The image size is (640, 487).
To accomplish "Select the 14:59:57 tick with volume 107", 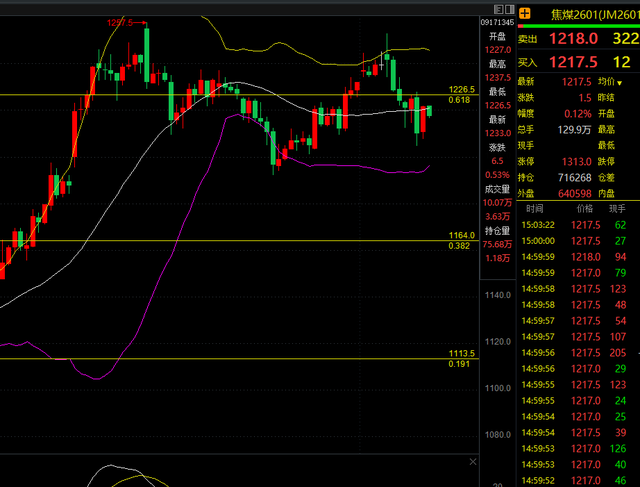I will click(578, 337).
